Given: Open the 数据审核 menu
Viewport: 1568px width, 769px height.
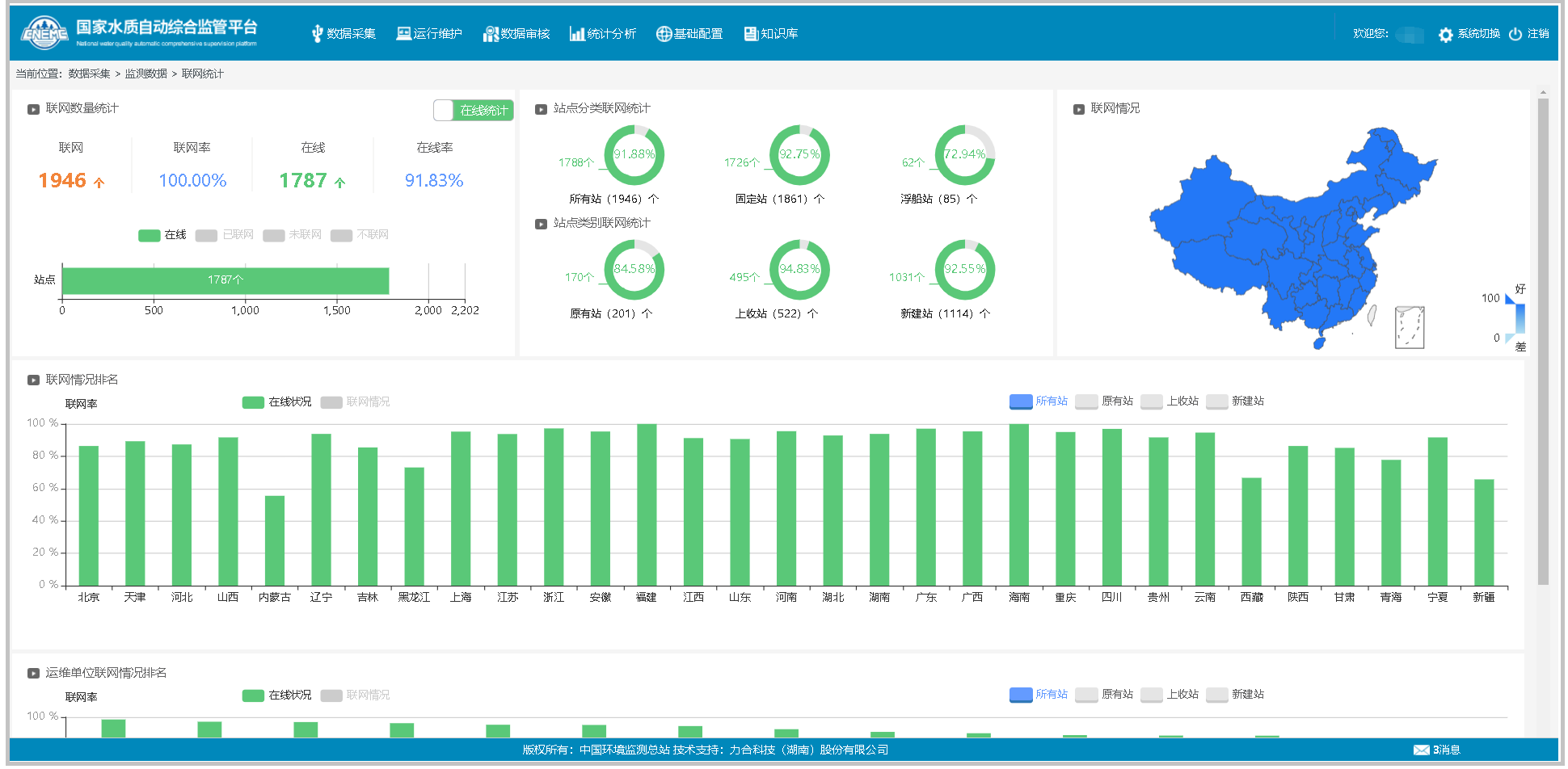Looking at the screenshot, I should point(516,34).
